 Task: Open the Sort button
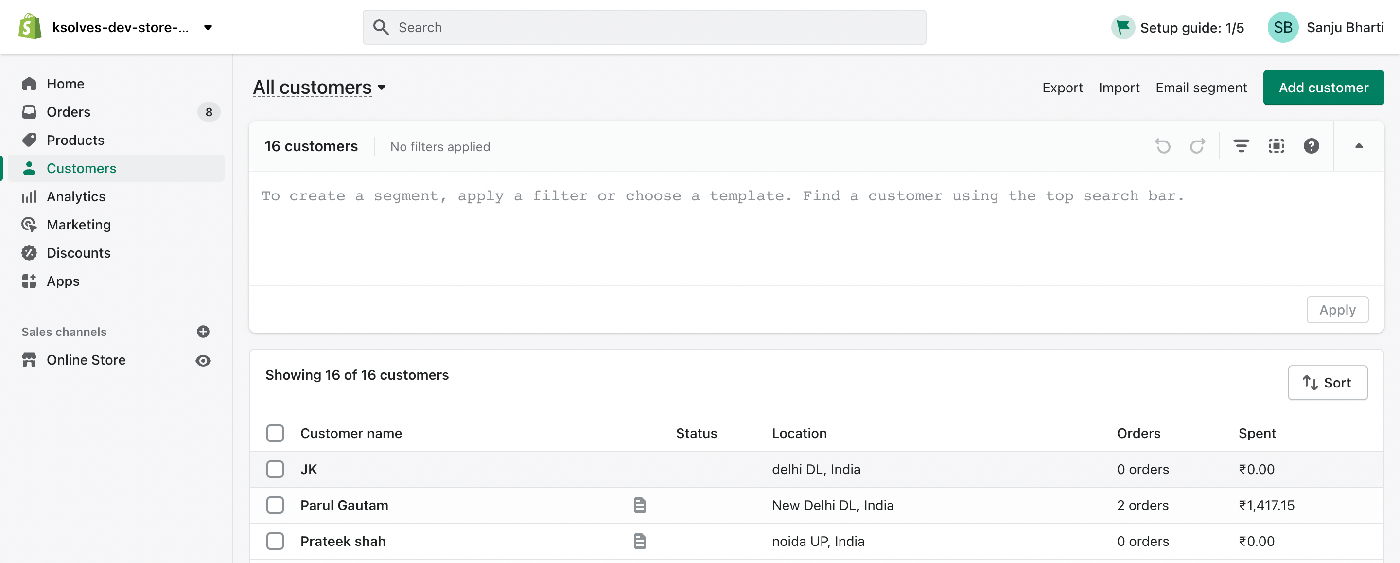click(x=1327, y=382)
